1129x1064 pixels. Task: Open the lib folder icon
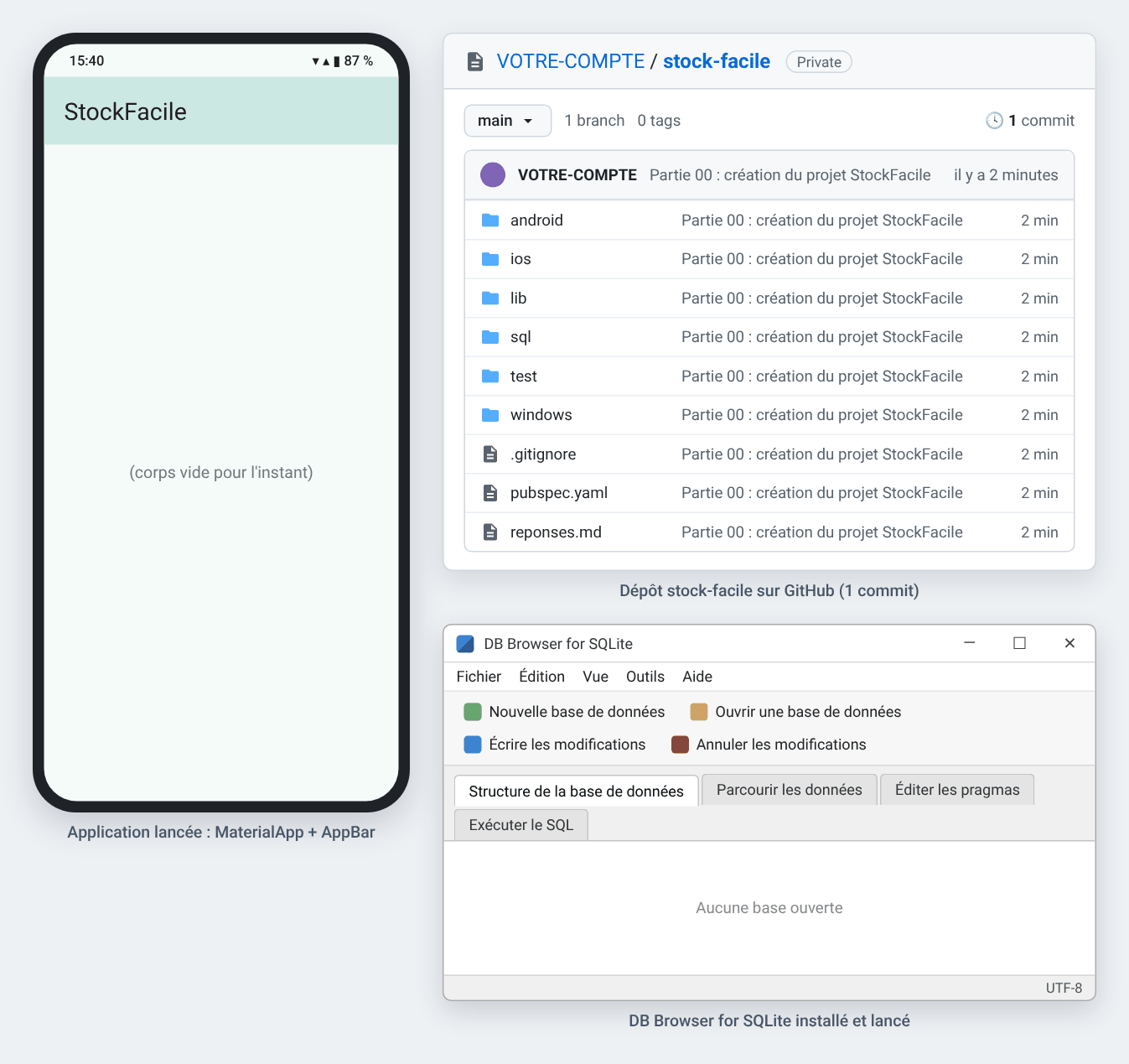(490, 298)
